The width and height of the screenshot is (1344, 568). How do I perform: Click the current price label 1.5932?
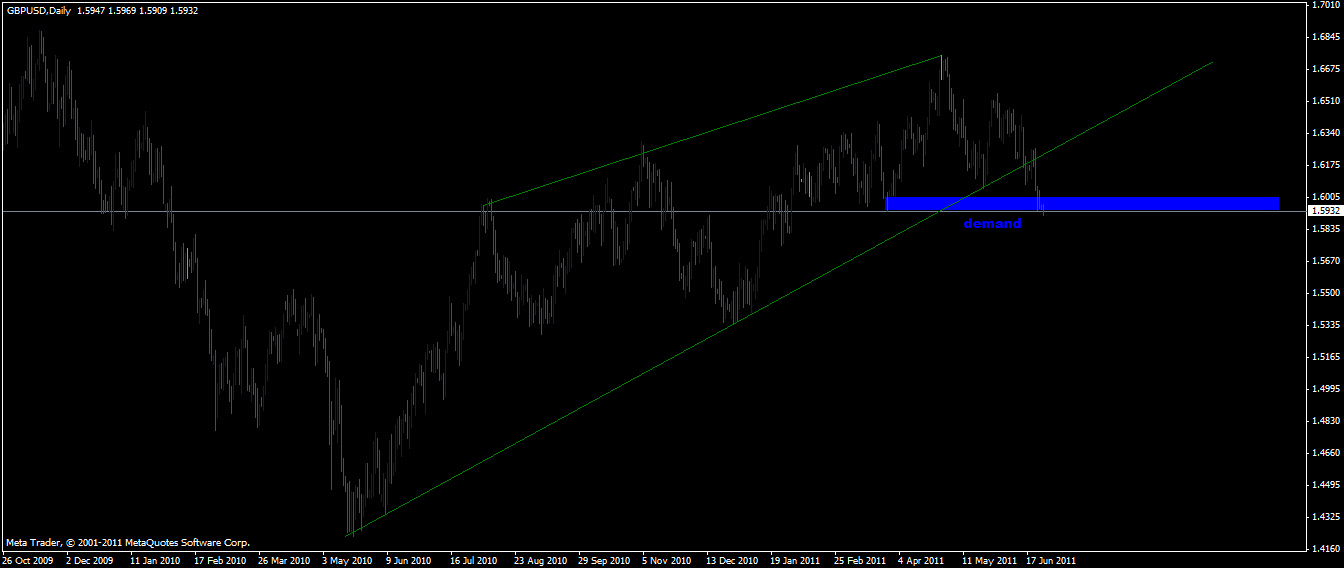1325,211
